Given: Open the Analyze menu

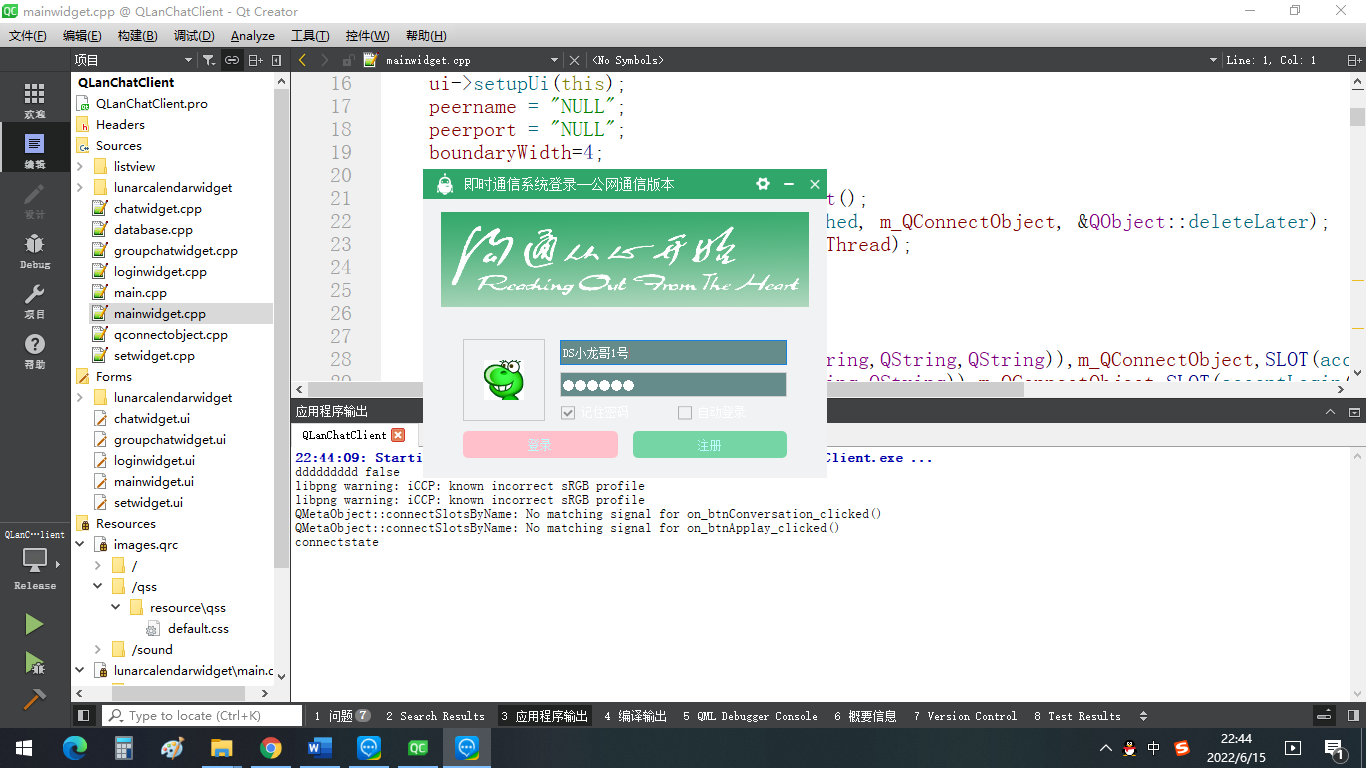Looking at the screenshot, I should (x=252, y=35).
